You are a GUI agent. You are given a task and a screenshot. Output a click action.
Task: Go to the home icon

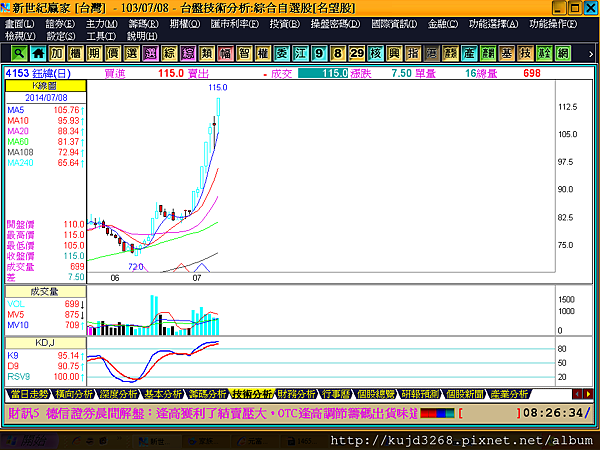click(38, 53)
